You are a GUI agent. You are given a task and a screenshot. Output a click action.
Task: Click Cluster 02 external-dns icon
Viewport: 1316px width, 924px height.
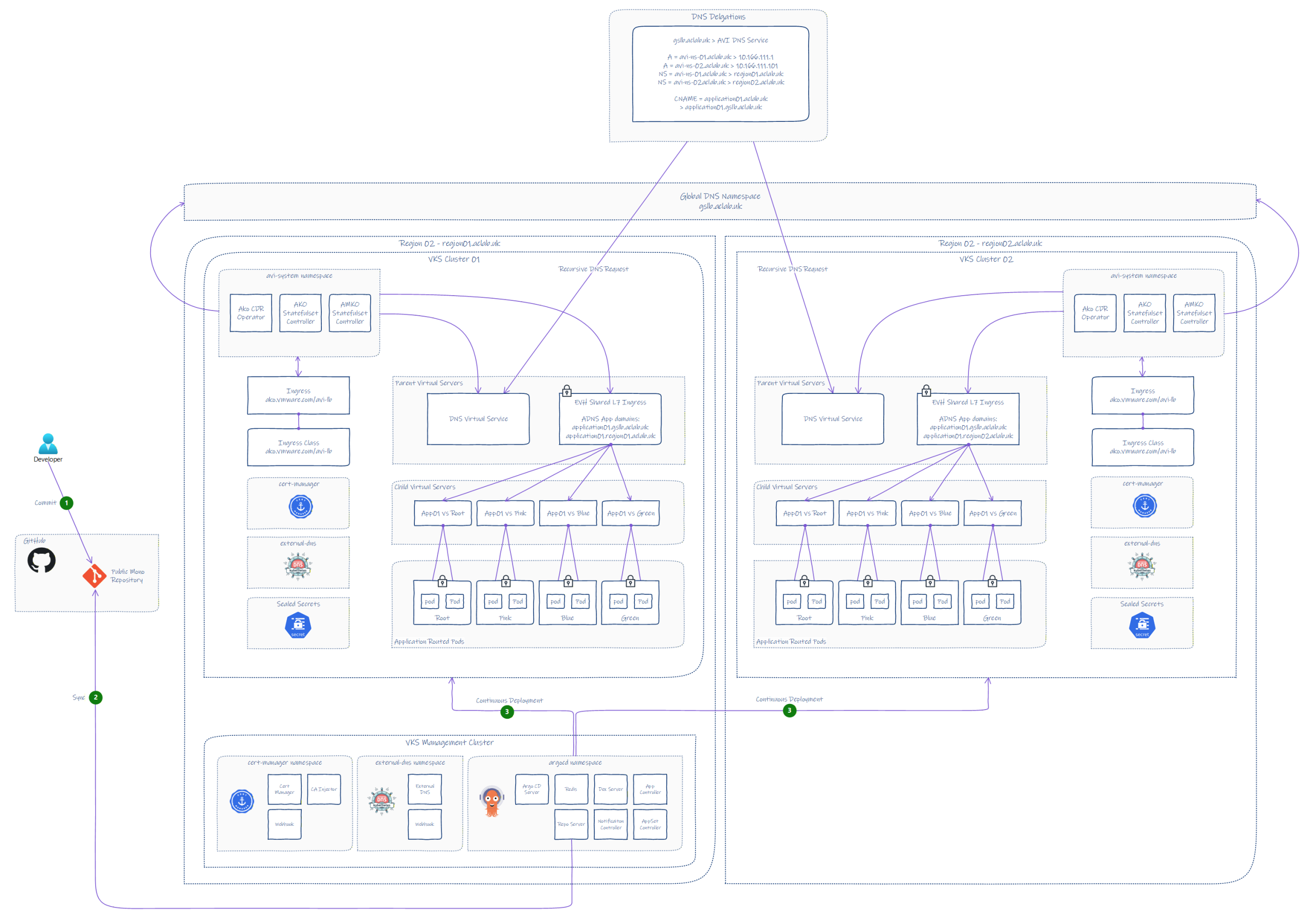coord(1142,566)
